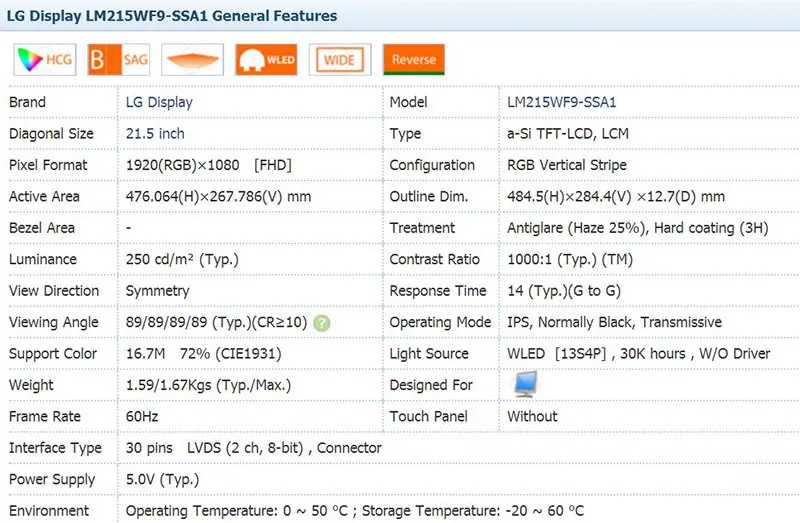The width and height of the screenshot is (800, 523).
Task: Click the WIDE feature badge
Action: [x=340, y=60]
